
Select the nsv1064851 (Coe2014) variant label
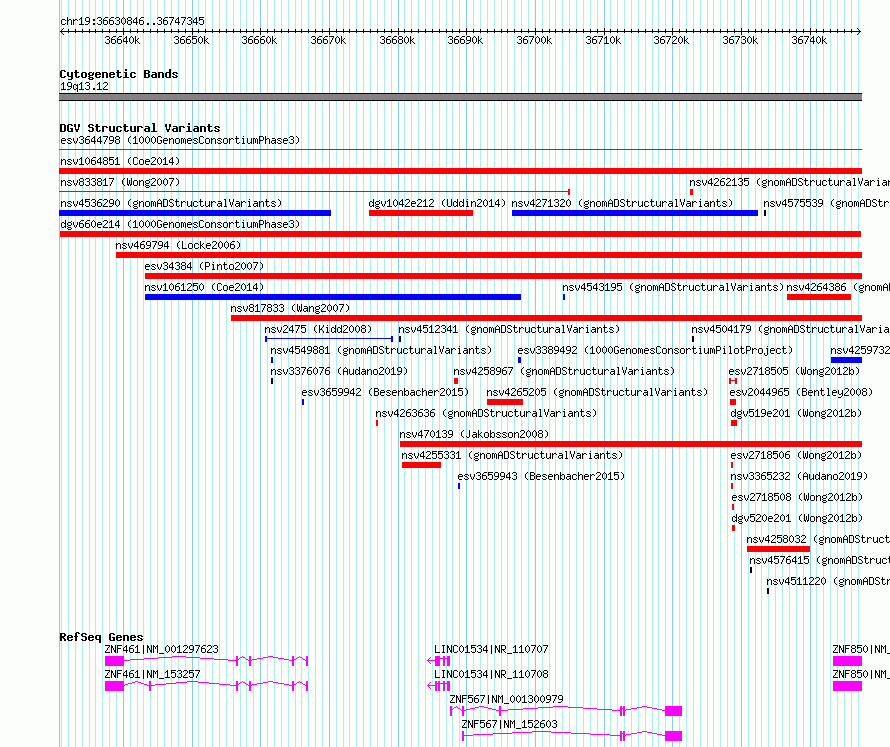(120, 161)
